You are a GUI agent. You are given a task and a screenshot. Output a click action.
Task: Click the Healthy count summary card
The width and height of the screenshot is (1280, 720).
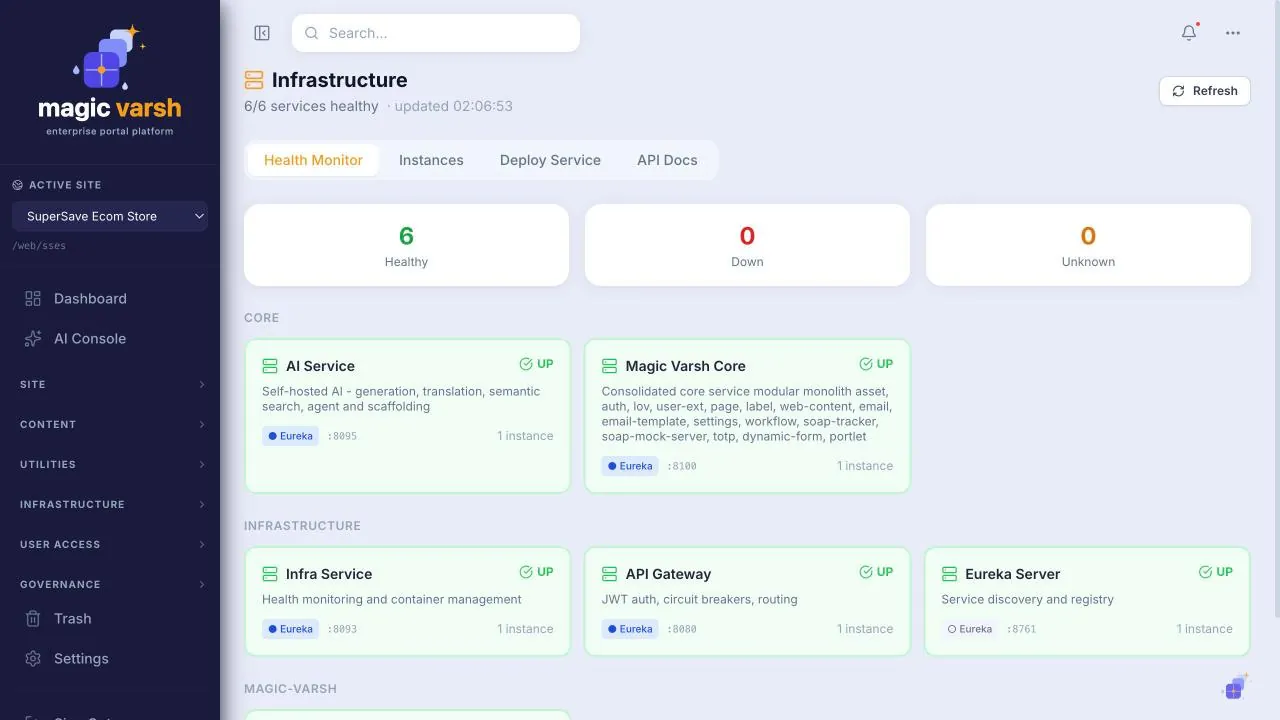click(406, 245)
